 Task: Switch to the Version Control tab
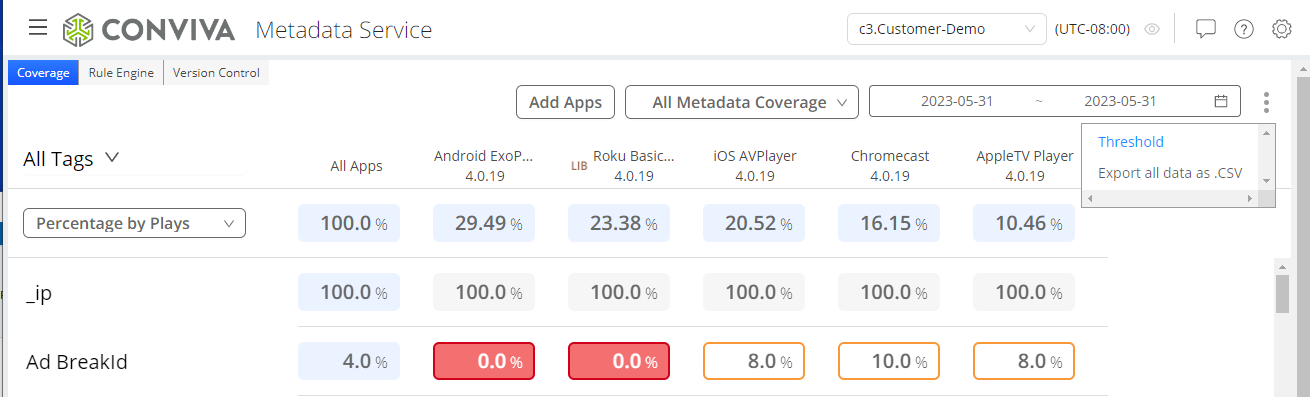coord(217,72)
